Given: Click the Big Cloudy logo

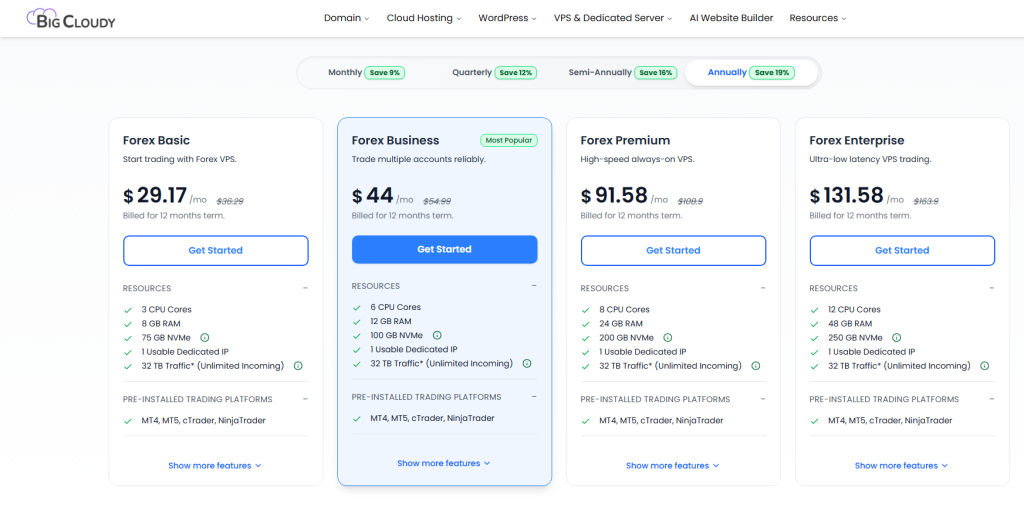Looking at the screenshot, I should pos(71,18).
